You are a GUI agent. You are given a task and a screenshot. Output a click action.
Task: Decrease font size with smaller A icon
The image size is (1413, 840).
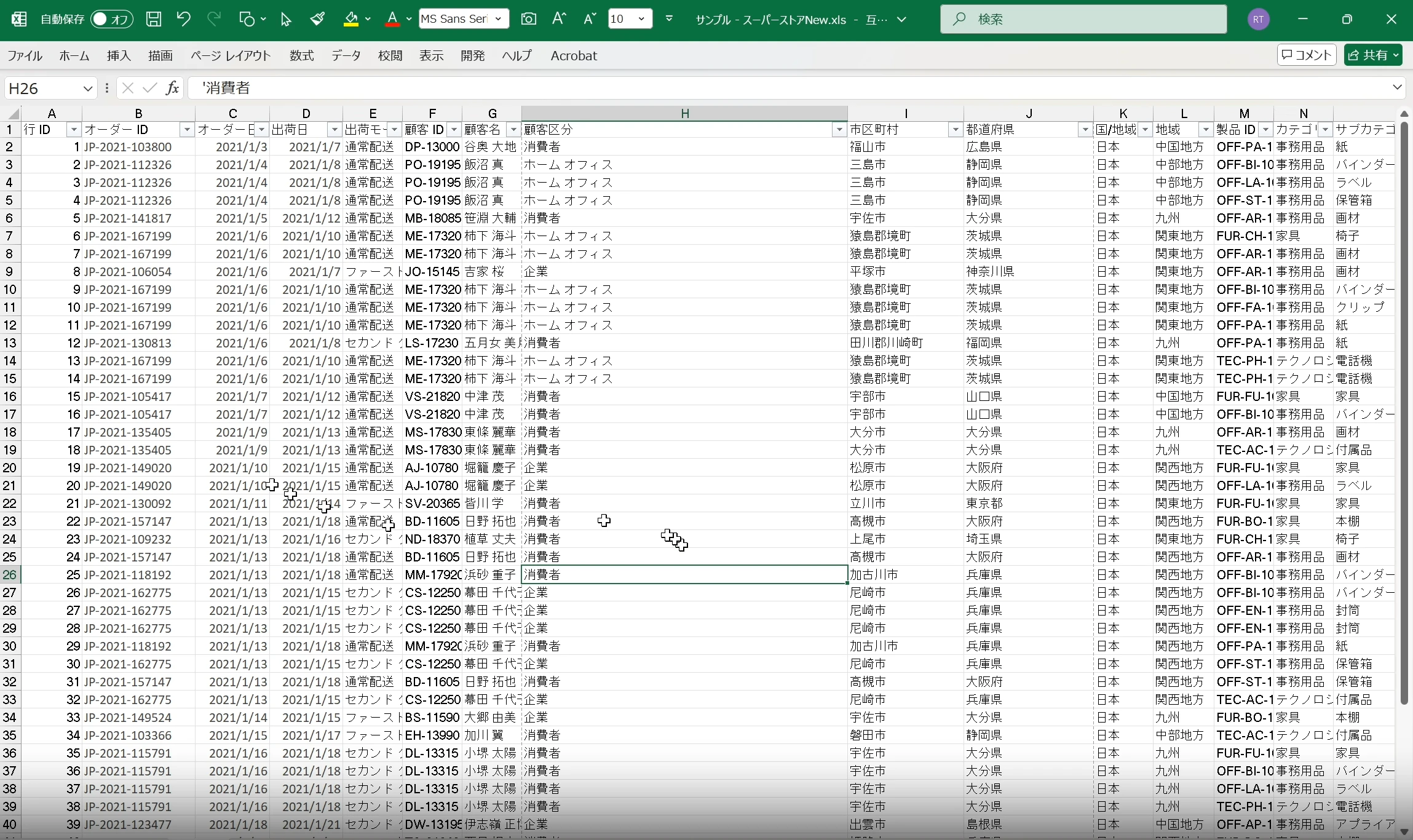point(589,19)
